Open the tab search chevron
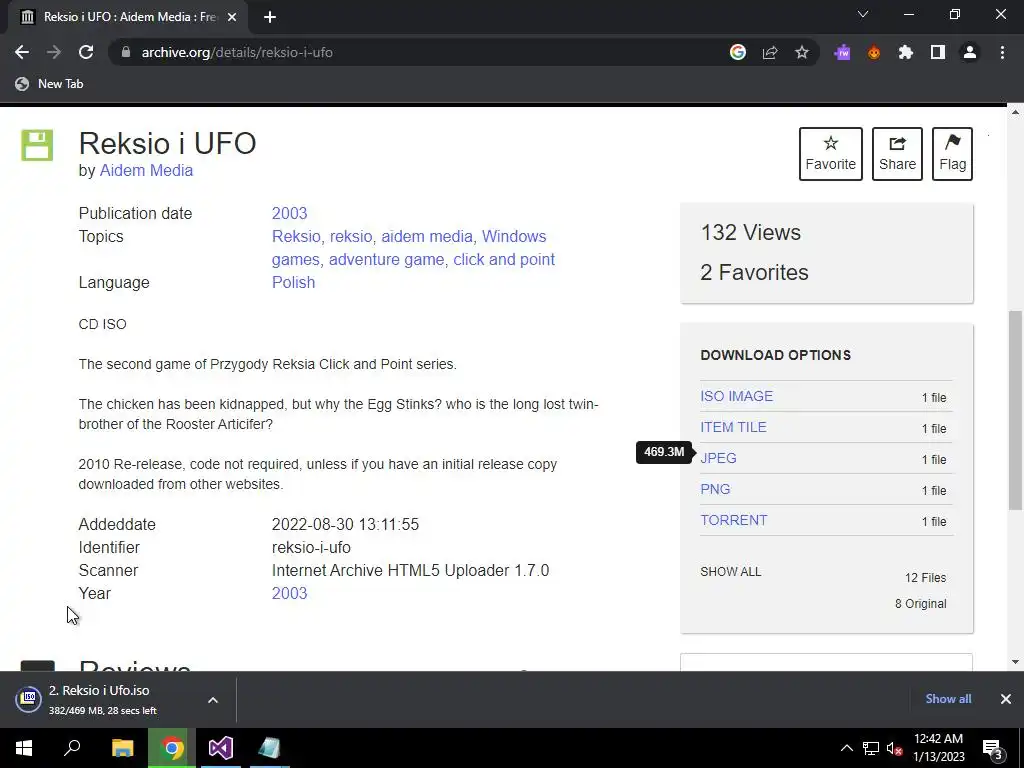The height and width of the screenshot is (768, 1024). tap(863, 14)
